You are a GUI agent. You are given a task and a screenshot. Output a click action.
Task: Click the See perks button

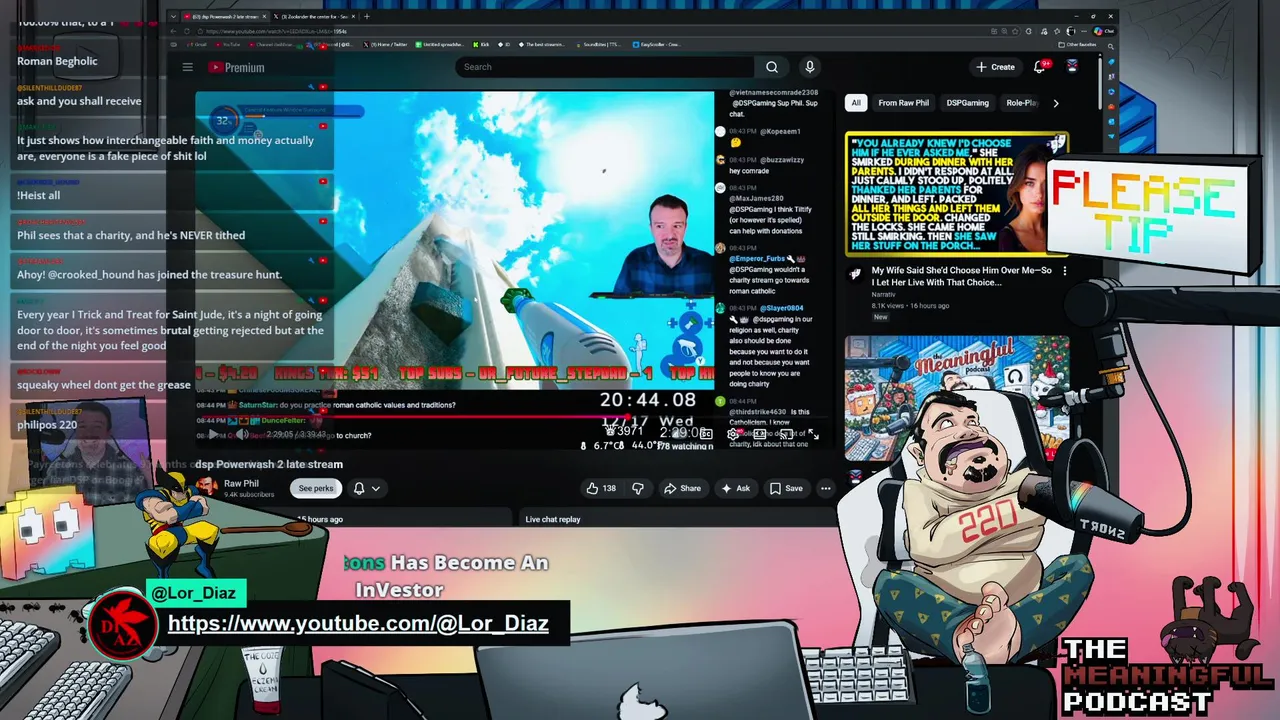[x=316, y=488]
